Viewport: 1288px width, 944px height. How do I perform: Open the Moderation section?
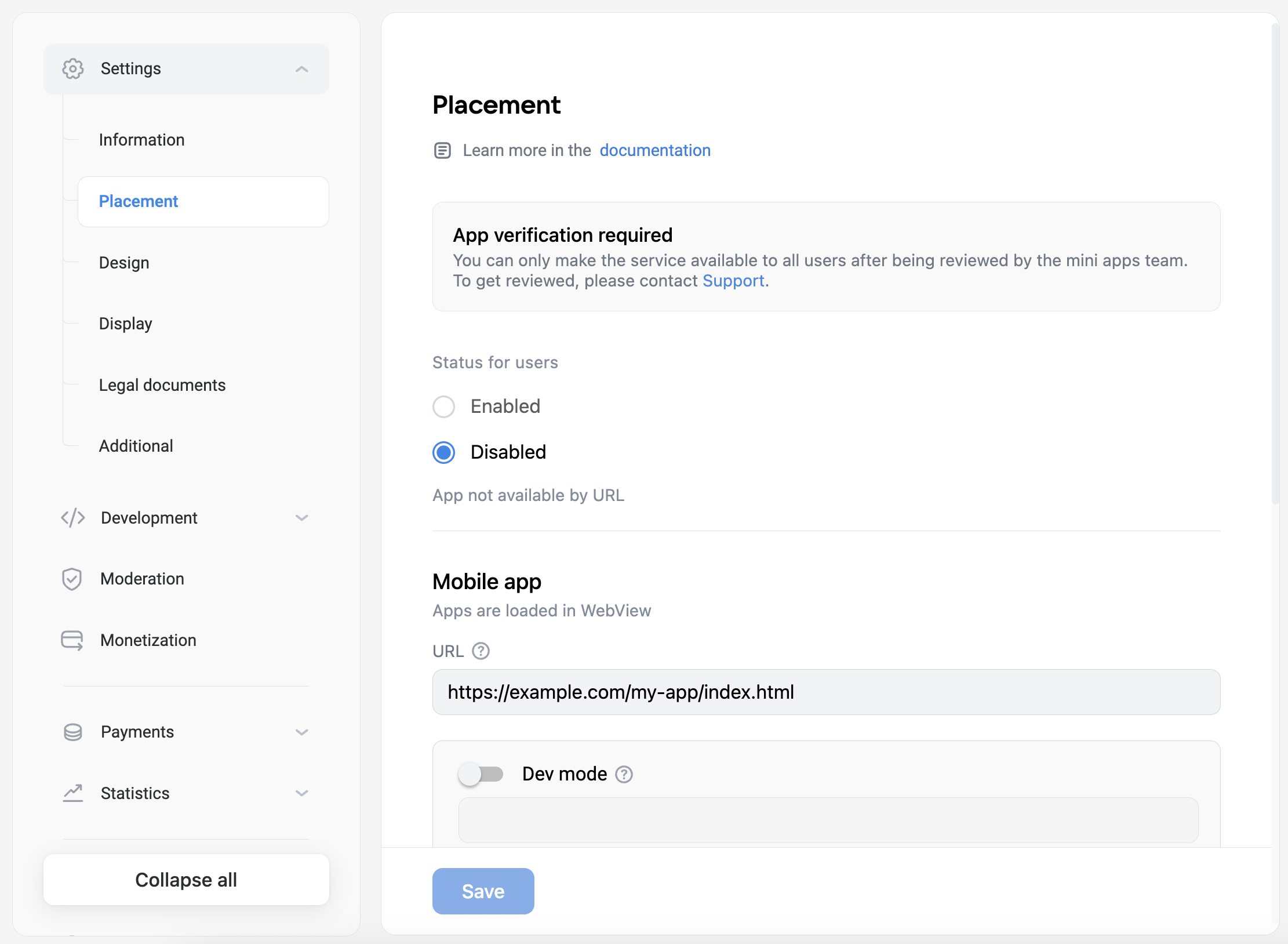tap(186, 579)
